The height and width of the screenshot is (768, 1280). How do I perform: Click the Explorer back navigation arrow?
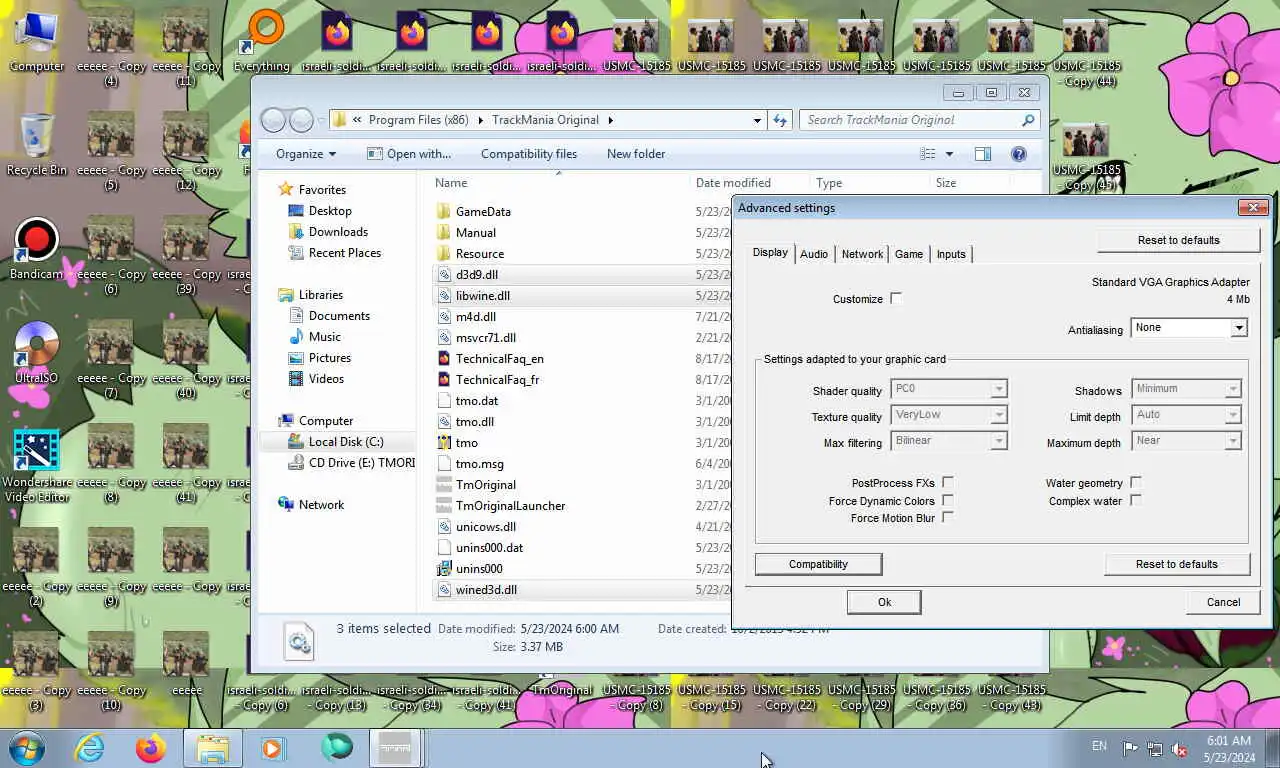coord(273,120)
